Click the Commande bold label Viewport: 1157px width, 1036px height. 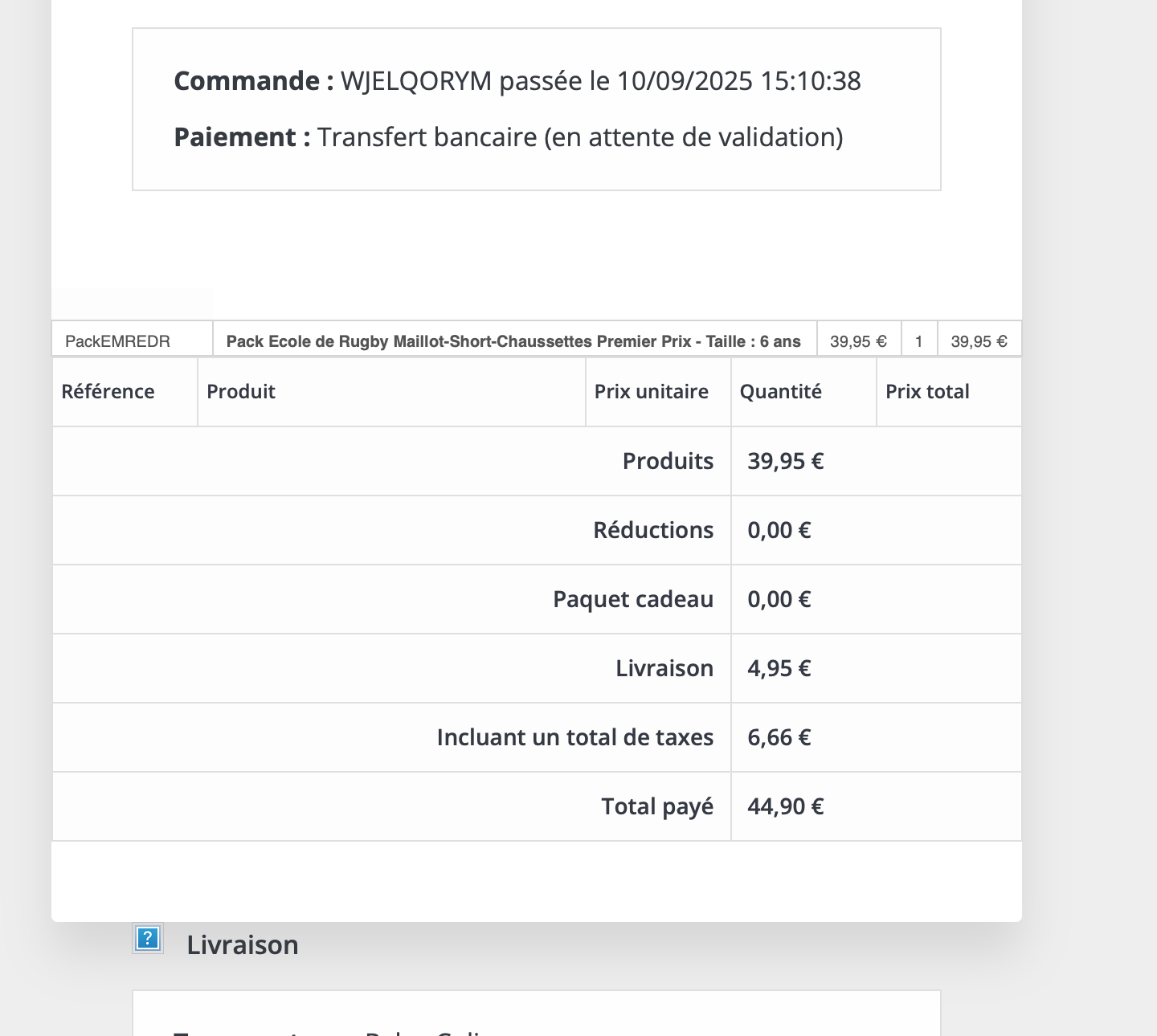click(x=254, y=81)
